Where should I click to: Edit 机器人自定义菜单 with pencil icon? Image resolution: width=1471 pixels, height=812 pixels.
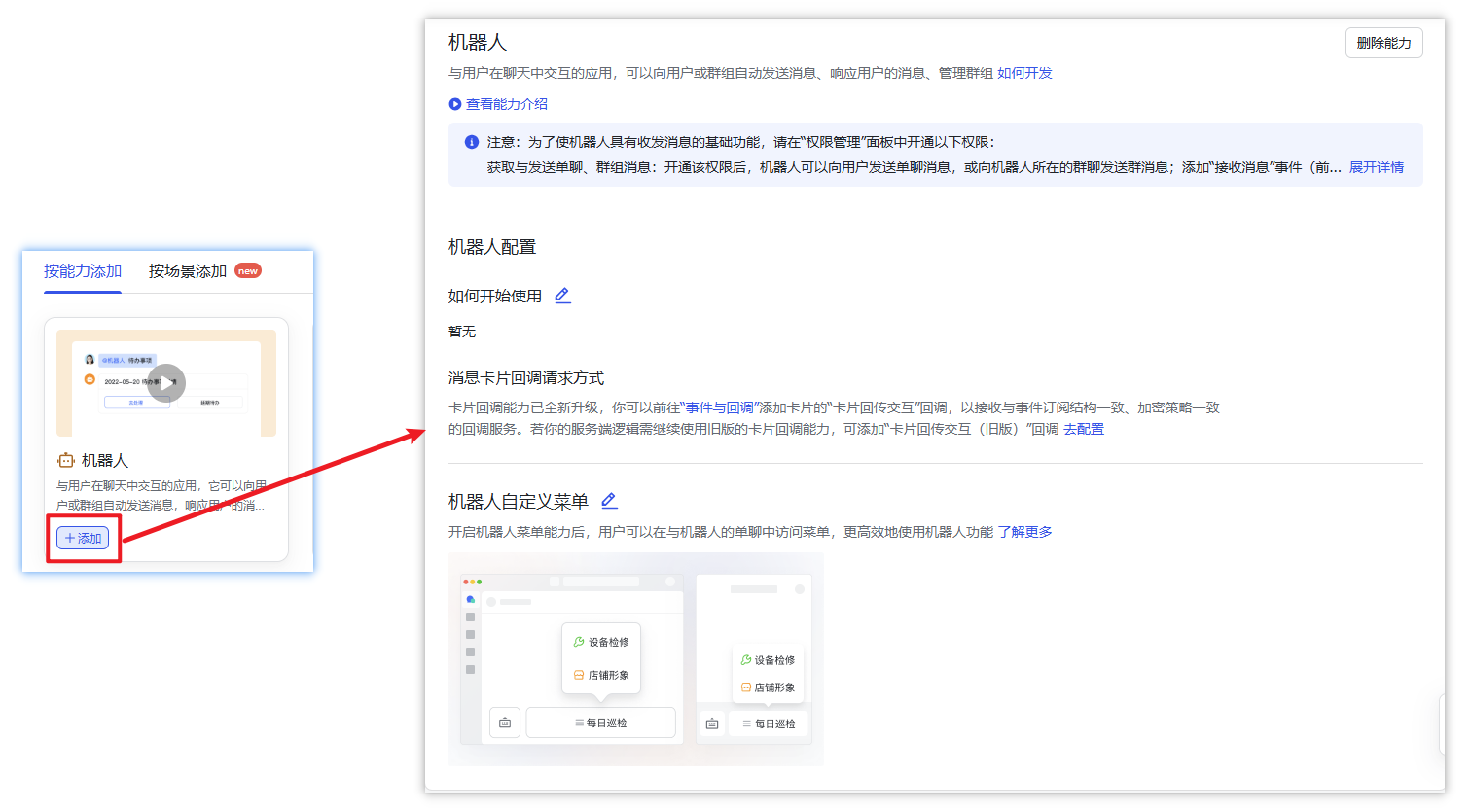[609, 501]
